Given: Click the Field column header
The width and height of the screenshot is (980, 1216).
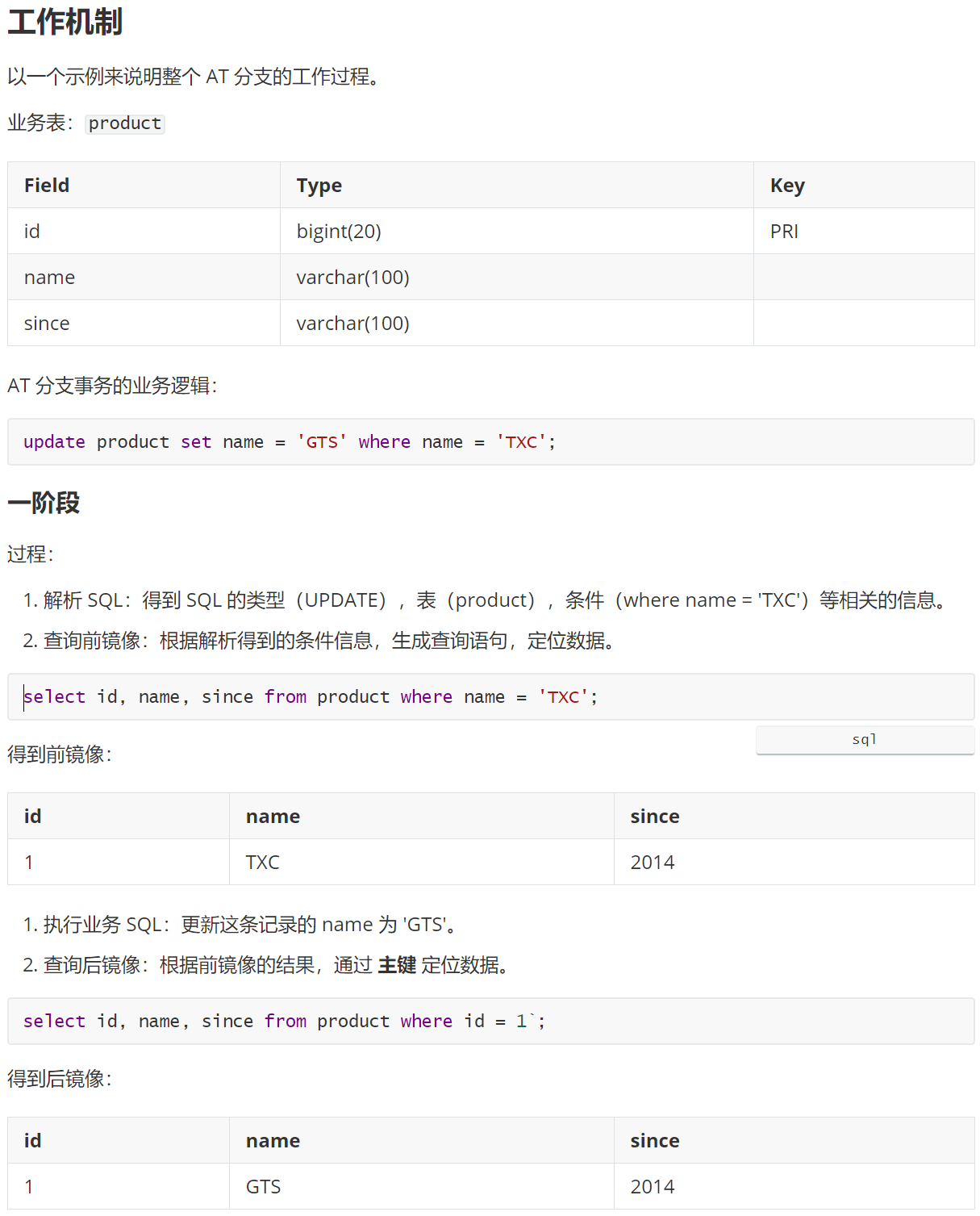Looking at the screenshot, I should point(46,185).
